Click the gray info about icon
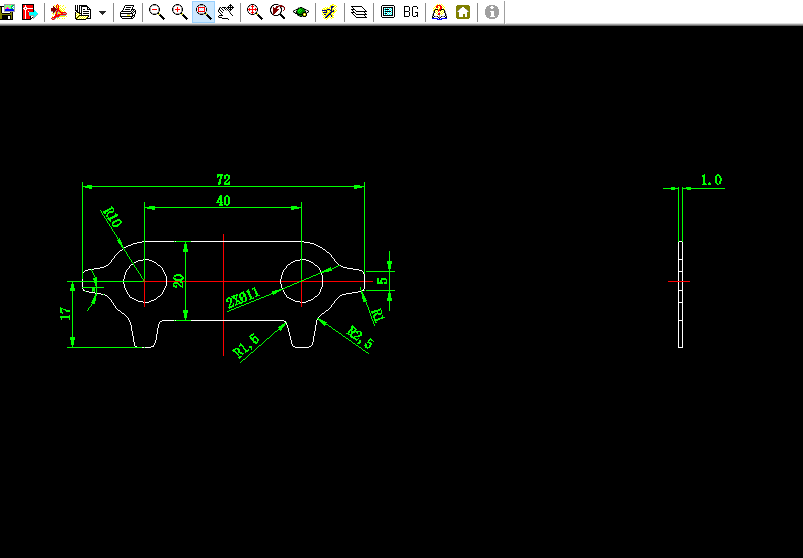 (x=492, y=12)
